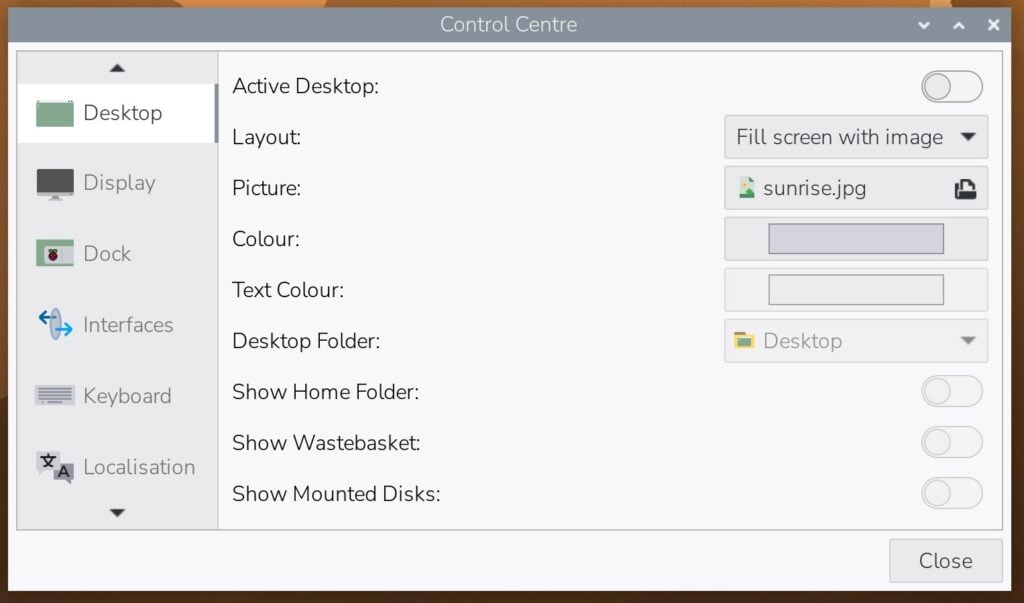Click the Close button
Viewport: 1024px width, 603px height.
click(945, 561)
